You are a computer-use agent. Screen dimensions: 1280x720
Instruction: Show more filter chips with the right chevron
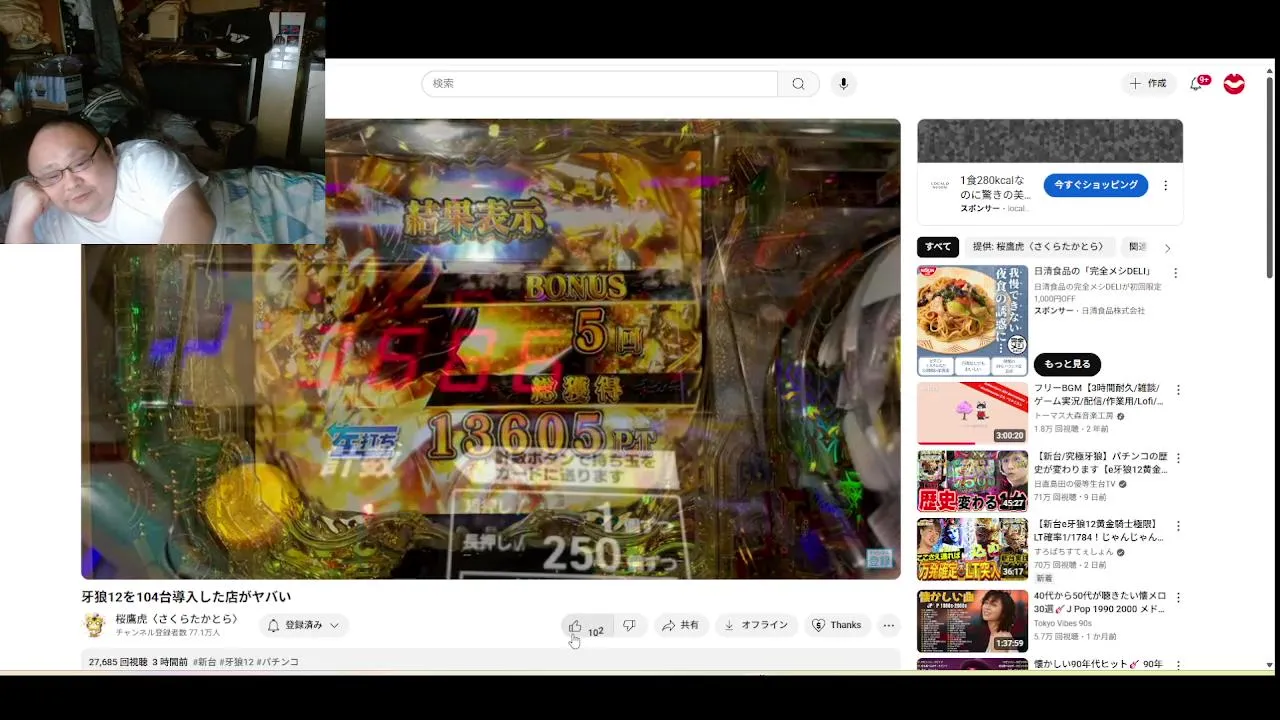(1167, 248)
